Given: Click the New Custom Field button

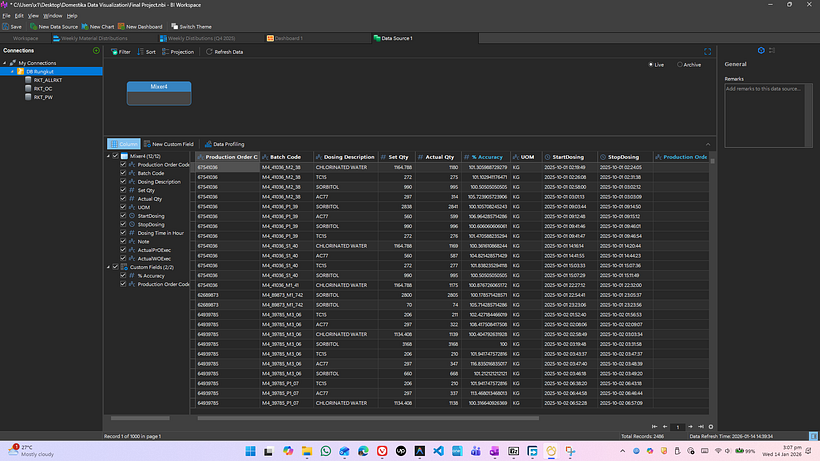Looking at the screenshot, I should point(168,144).
